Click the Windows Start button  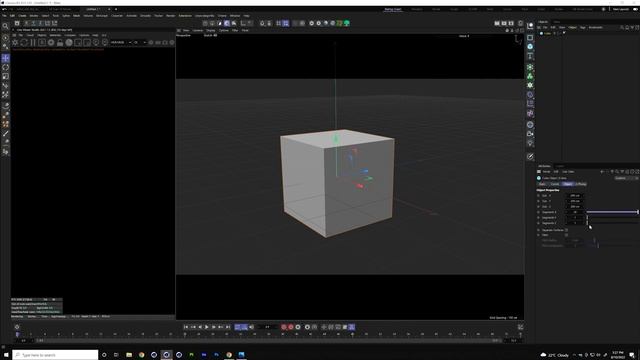[6, 355]
